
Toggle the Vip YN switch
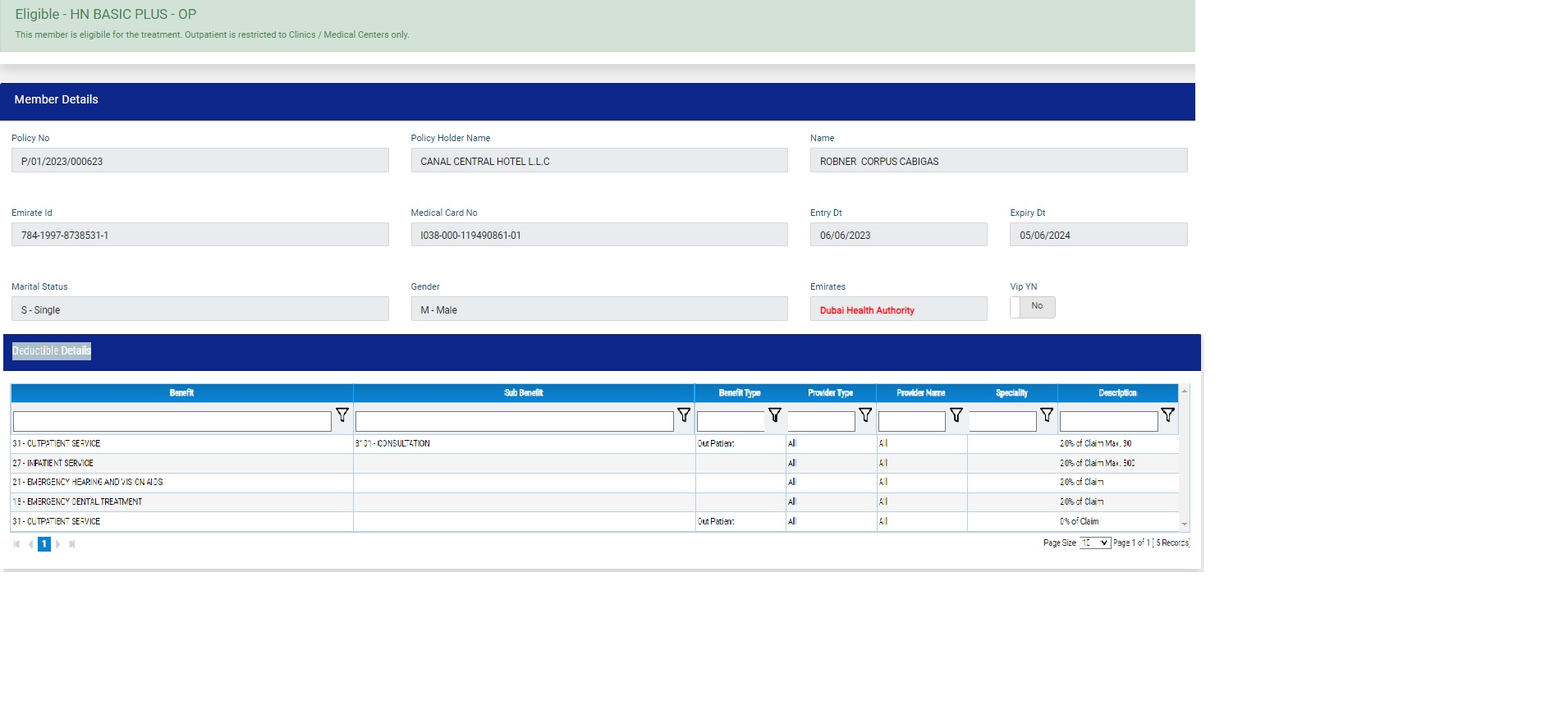[x=1032, y=307]
